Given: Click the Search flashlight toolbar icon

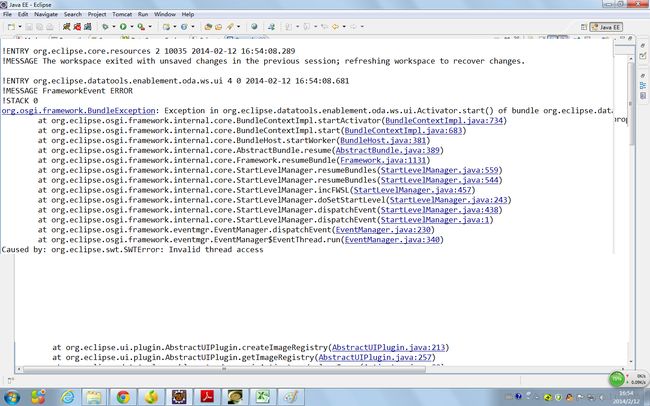Looking at the screenshot, I should [230, 27].
